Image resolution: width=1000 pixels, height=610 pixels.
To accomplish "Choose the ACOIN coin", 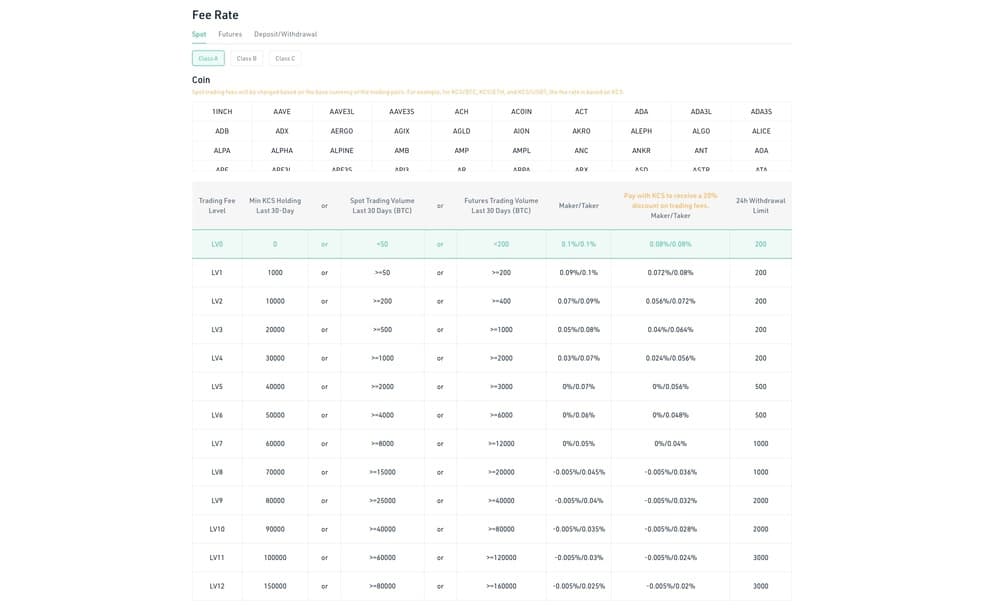I will tap(522, 112).
